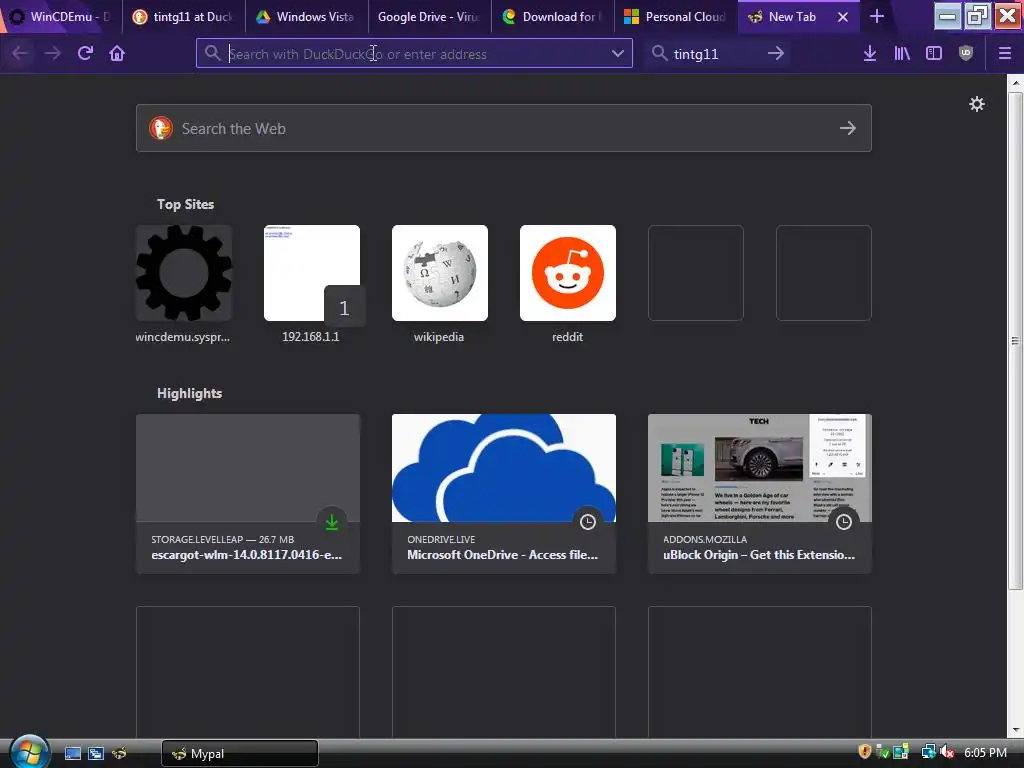Switch to the tintg11 at DuckDuckGo tab
Image resolution: width=1024 pixels, height=768 pixels.
tap(184, 17)
